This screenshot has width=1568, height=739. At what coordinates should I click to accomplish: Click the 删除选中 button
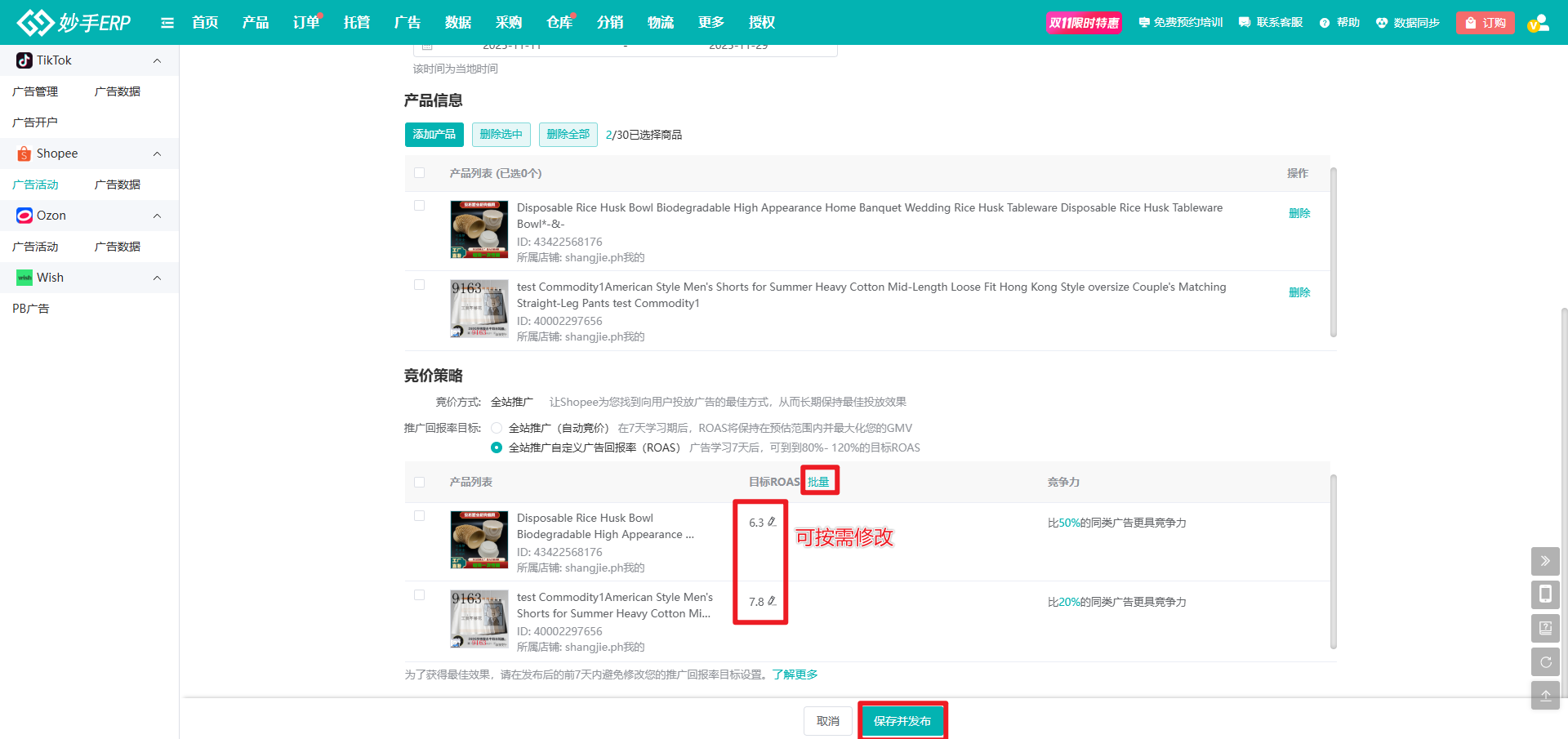(501, 135)
